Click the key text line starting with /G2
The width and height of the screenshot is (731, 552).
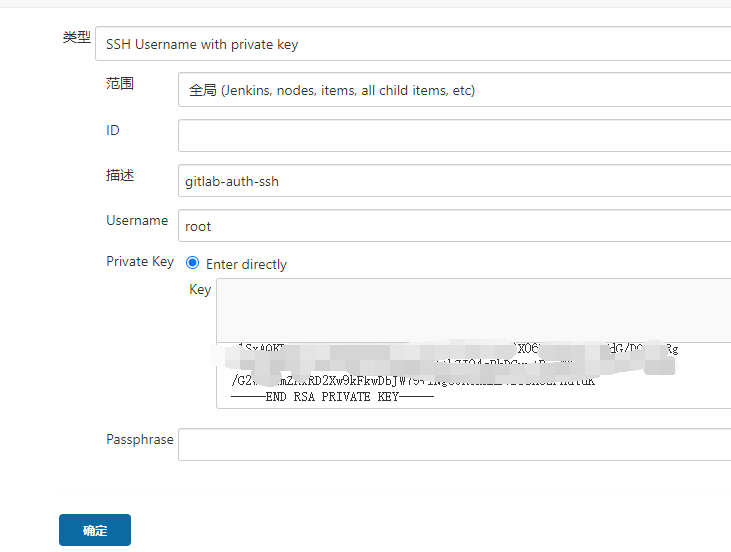[x=412, y=381]
